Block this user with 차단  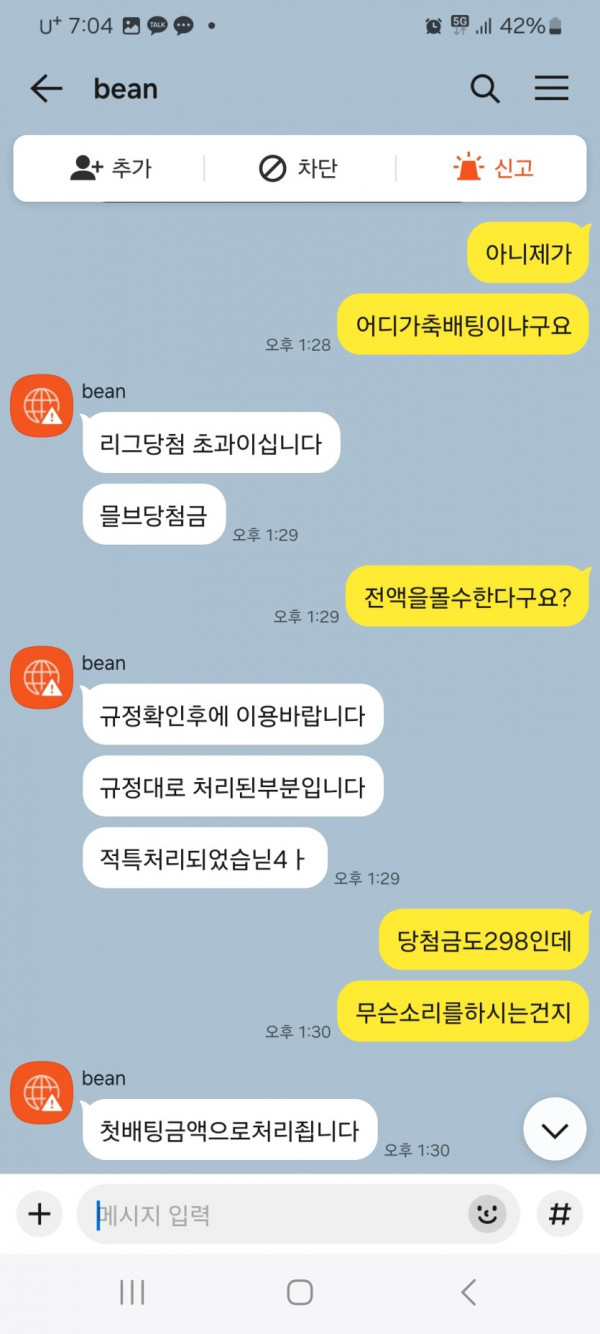click(298, 168)
